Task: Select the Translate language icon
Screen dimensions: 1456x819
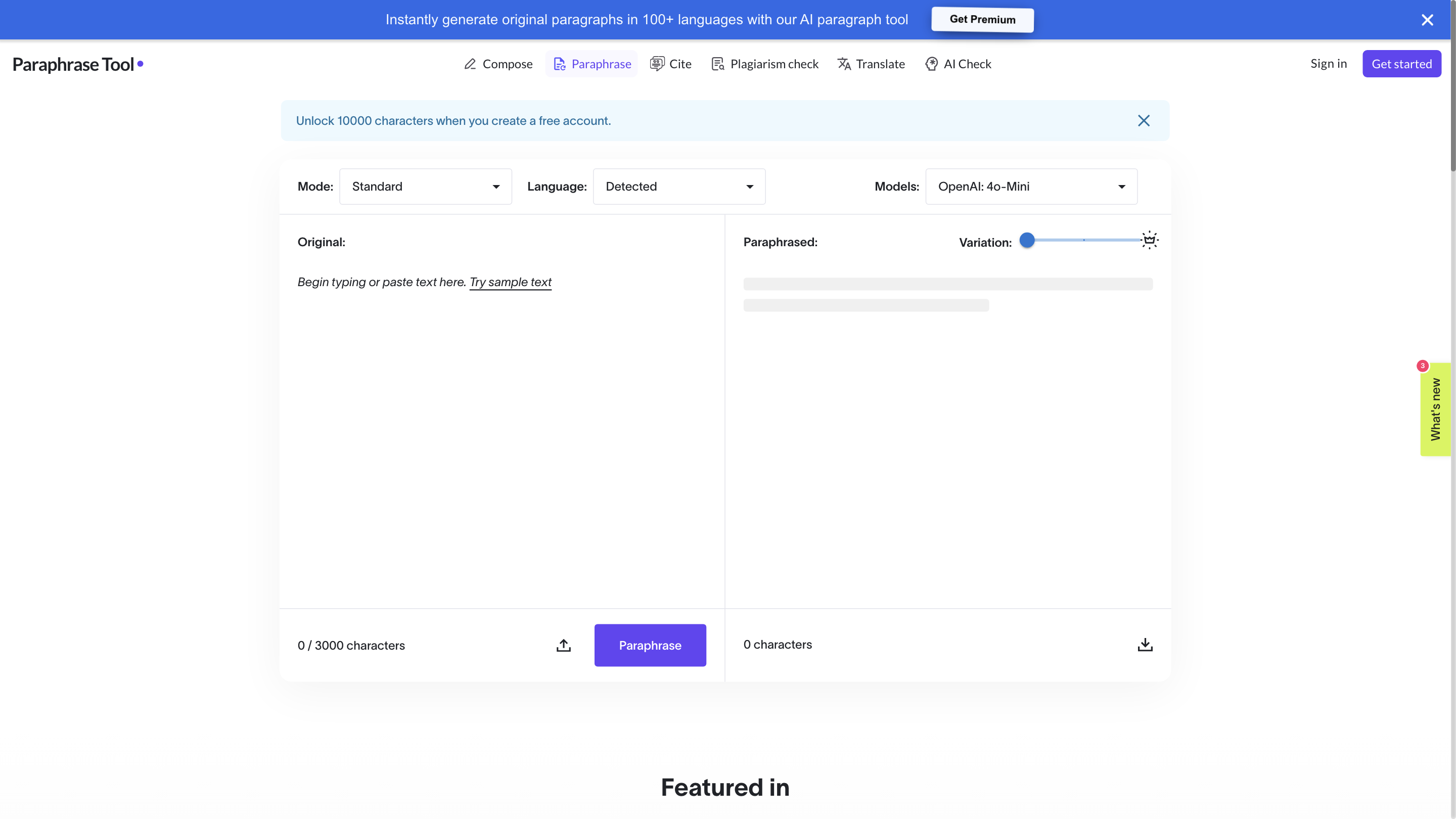Action: (x=844, y=64)
